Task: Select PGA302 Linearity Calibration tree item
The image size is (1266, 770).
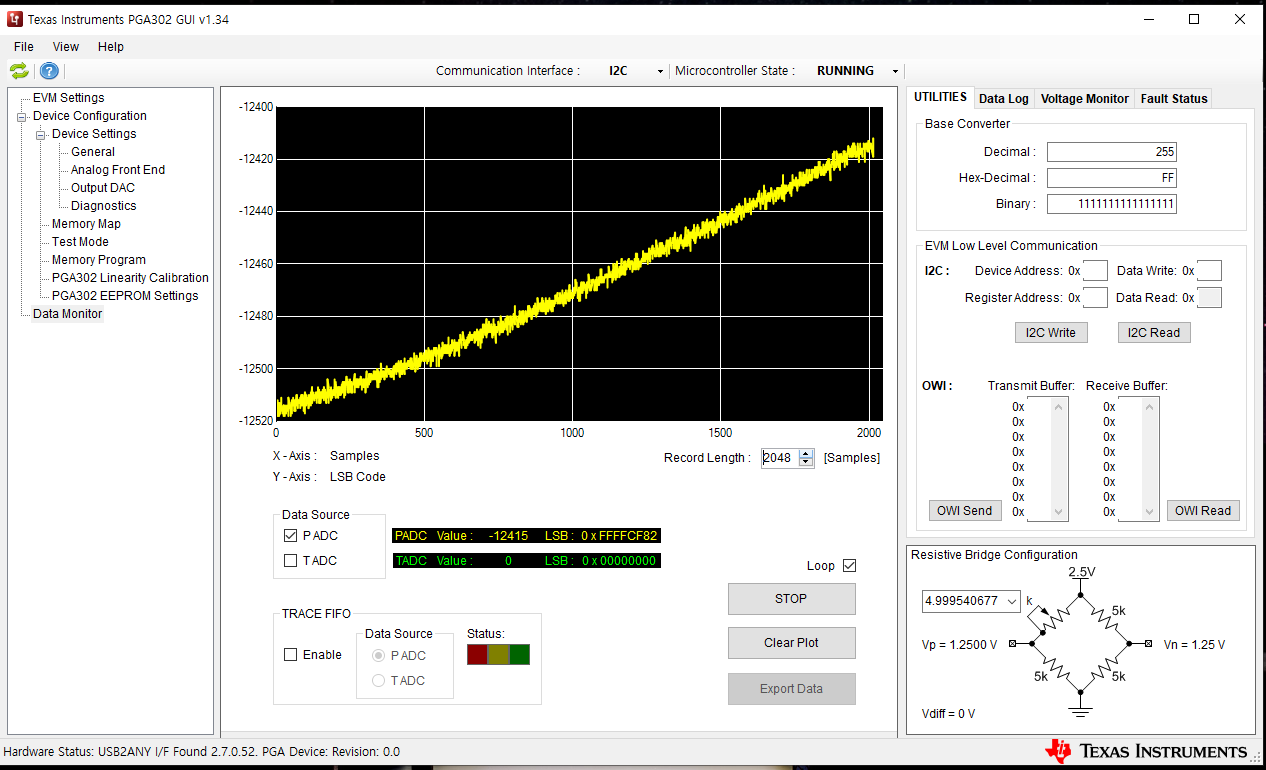Action: point(130,278)
